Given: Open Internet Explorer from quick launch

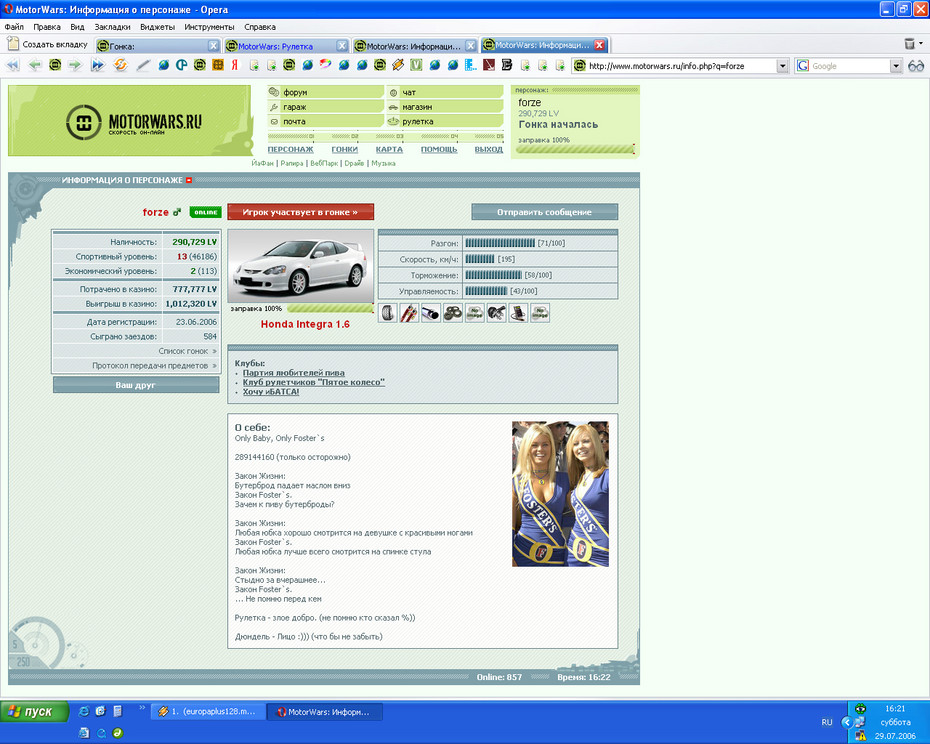Looking at the screenshot, I should pos(84,711).
